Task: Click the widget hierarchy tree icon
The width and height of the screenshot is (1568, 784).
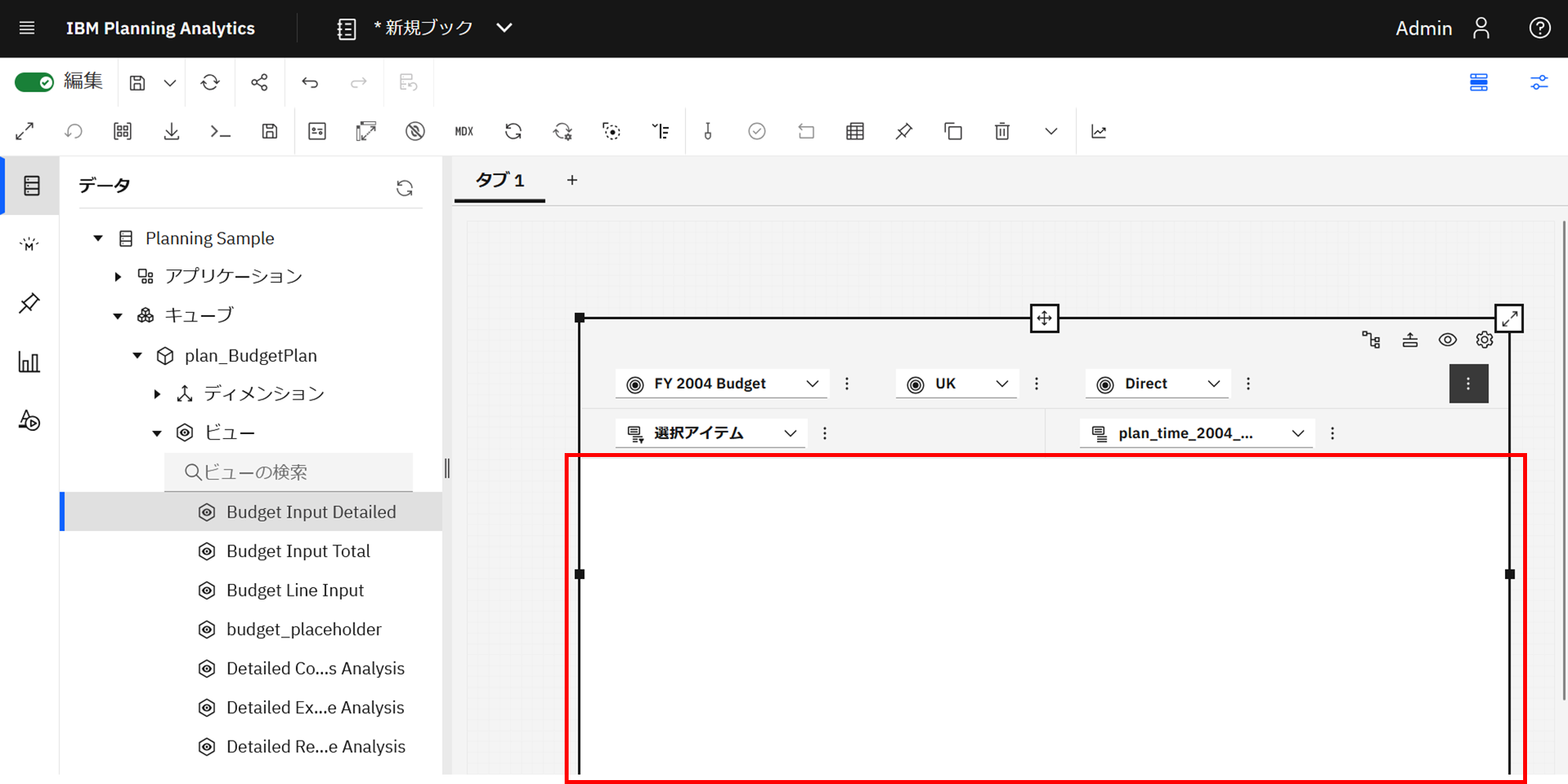Action: [1371, 340]
